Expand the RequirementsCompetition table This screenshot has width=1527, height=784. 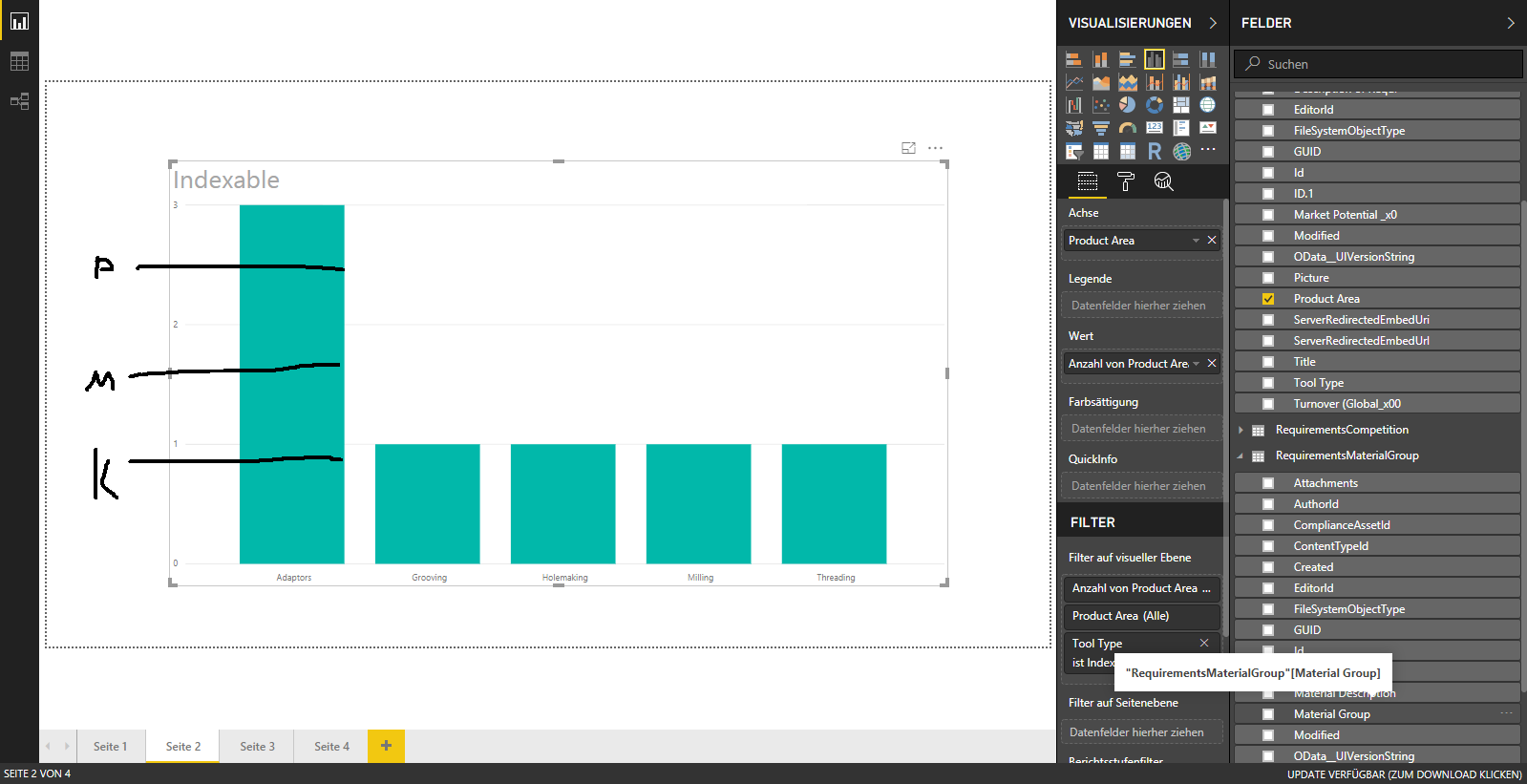click(1241, 430)
